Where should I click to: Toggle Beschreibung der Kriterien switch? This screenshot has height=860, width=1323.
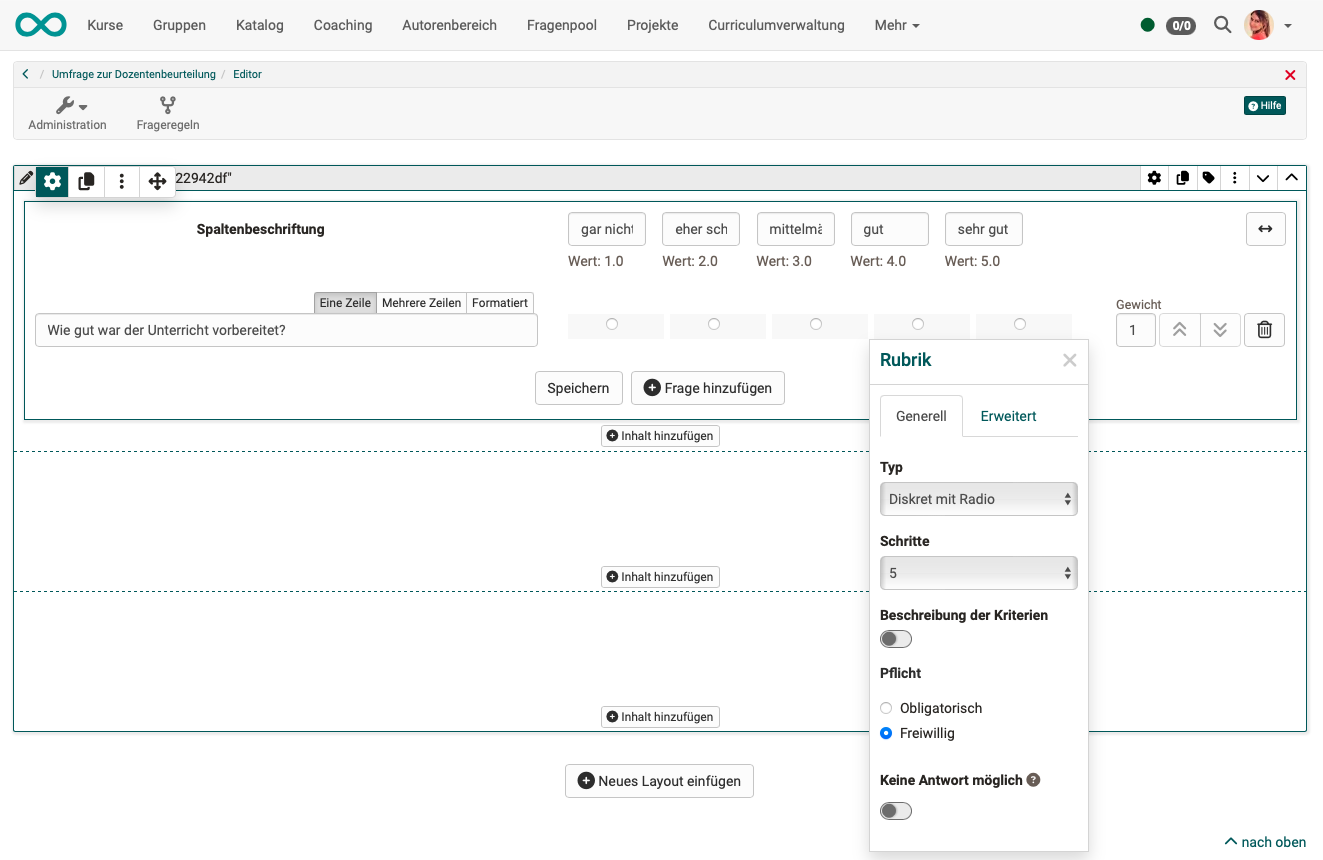point(896,639)
